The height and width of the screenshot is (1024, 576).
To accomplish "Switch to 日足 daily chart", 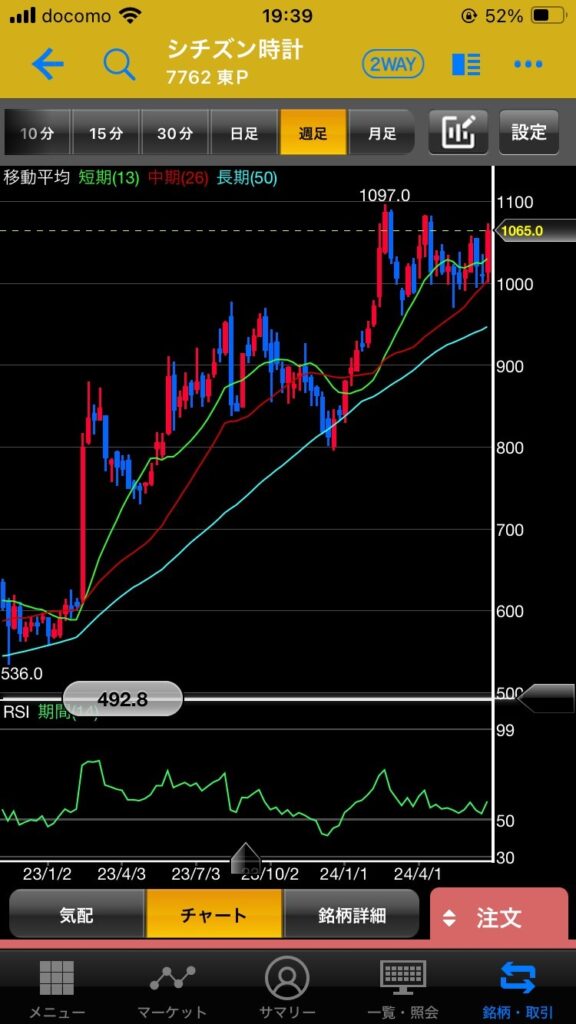I will click(x=244, y=133).
